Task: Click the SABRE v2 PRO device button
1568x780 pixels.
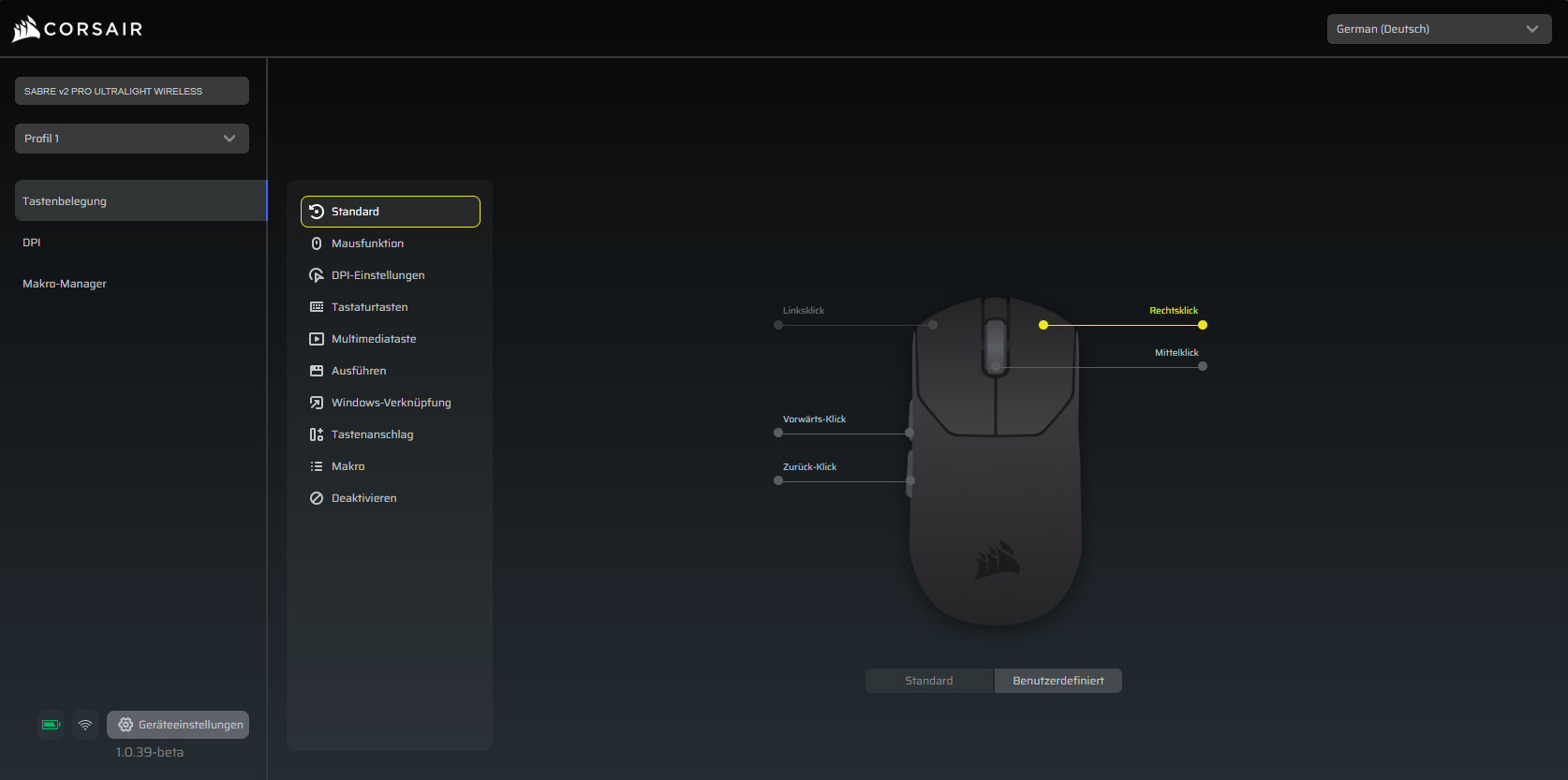Action: pyautogui.click(x=132, y=91)
